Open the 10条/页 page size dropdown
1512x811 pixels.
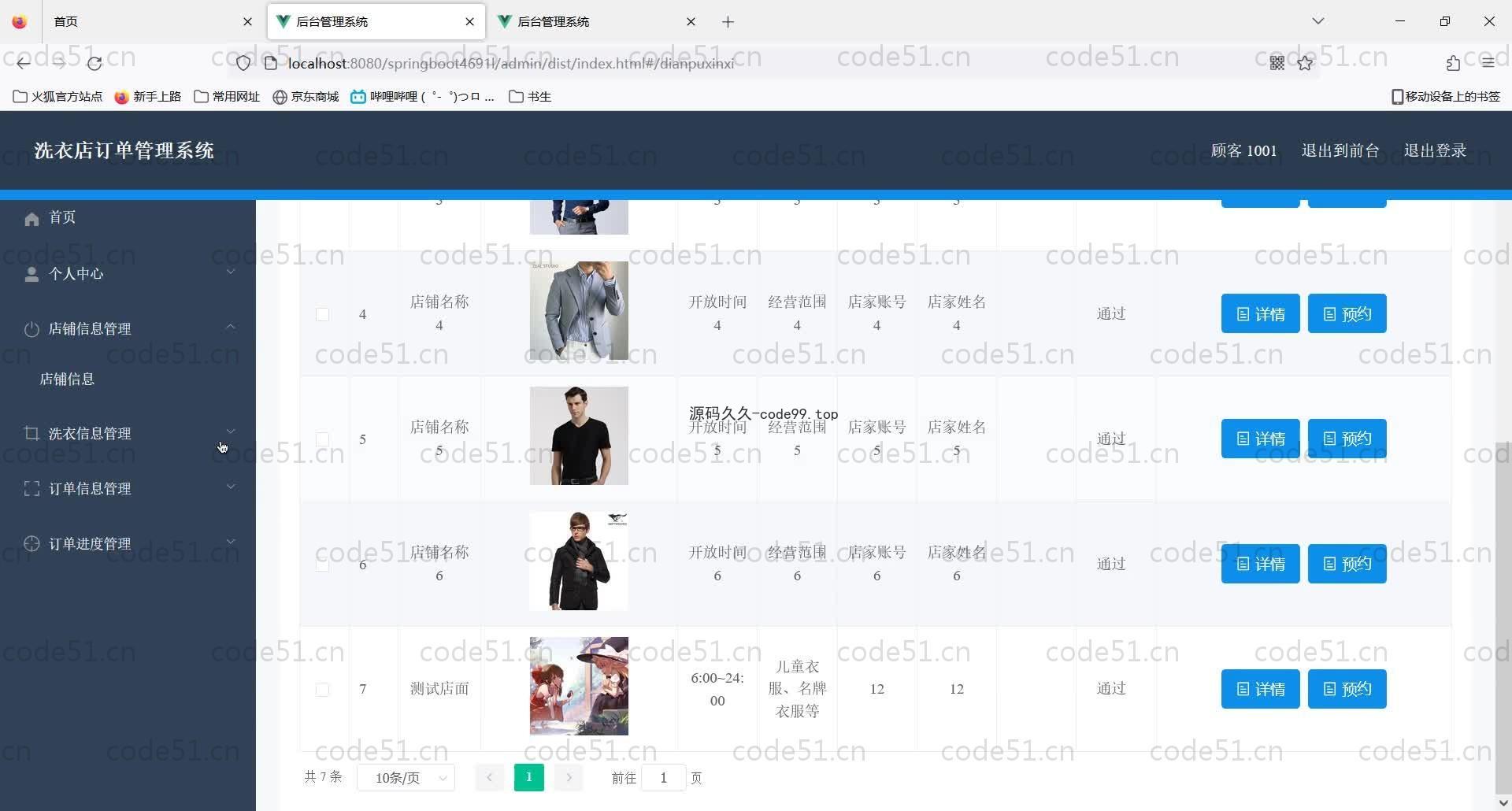tap(406, 778)
